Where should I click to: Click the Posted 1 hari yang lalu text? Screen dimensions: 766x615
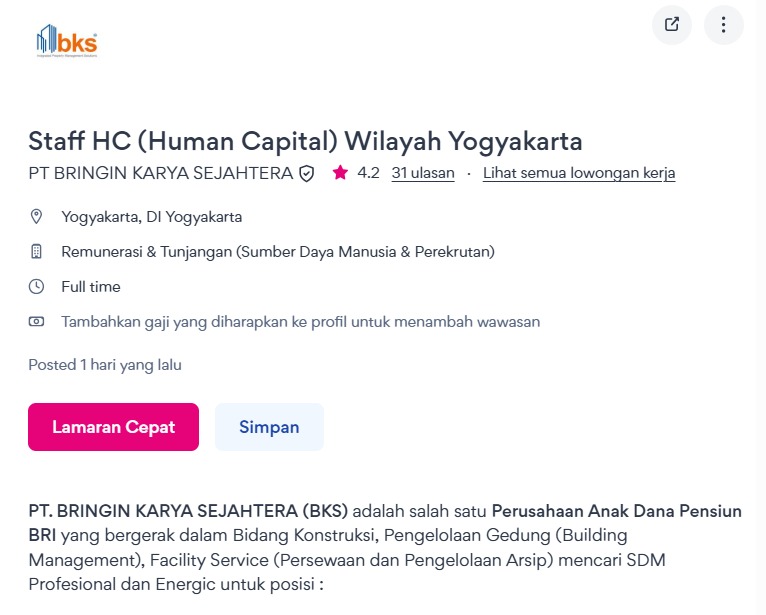[105, 365]
